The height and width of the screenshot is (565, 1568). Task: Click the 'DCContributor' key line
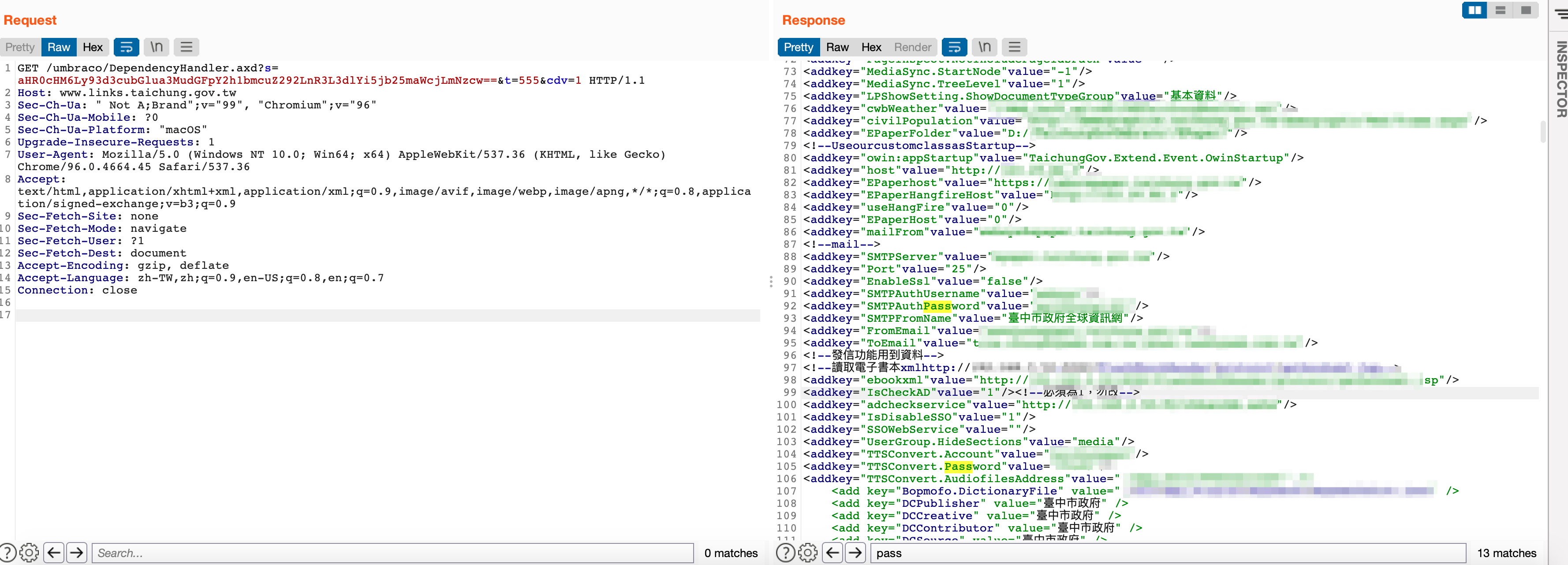point(987,528)
